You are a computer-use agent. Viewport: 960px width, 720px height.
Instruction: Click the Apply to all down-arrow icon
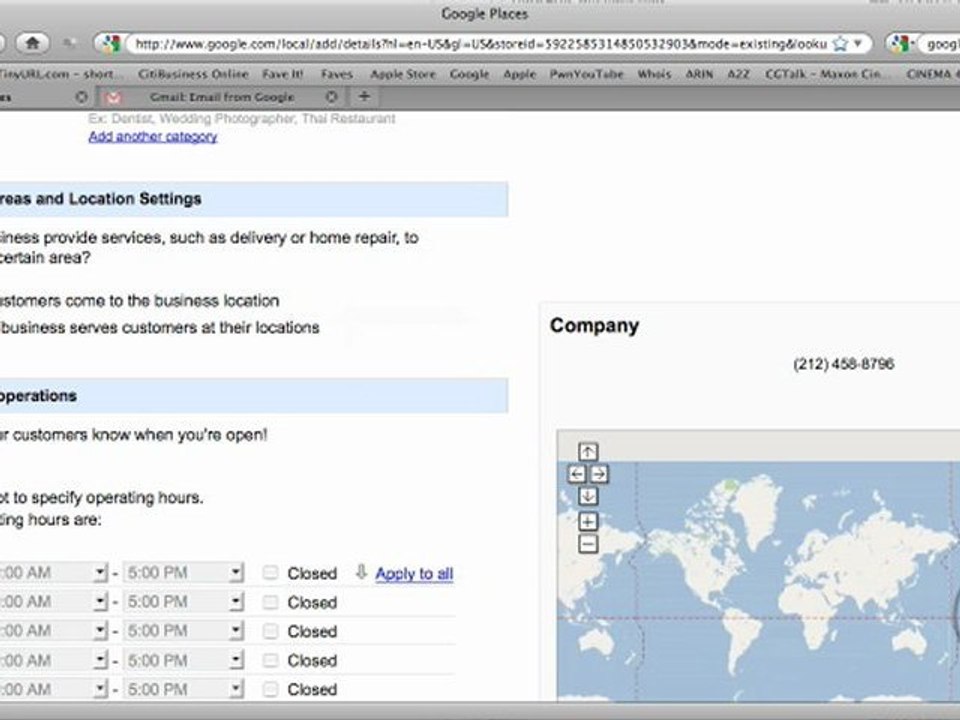click(361, 572)
